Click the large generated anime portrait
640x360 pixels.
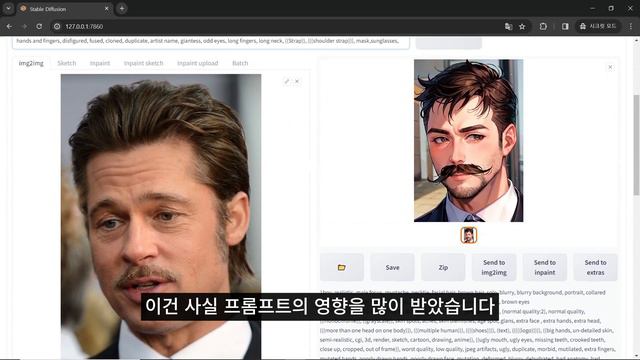(469, 141)
